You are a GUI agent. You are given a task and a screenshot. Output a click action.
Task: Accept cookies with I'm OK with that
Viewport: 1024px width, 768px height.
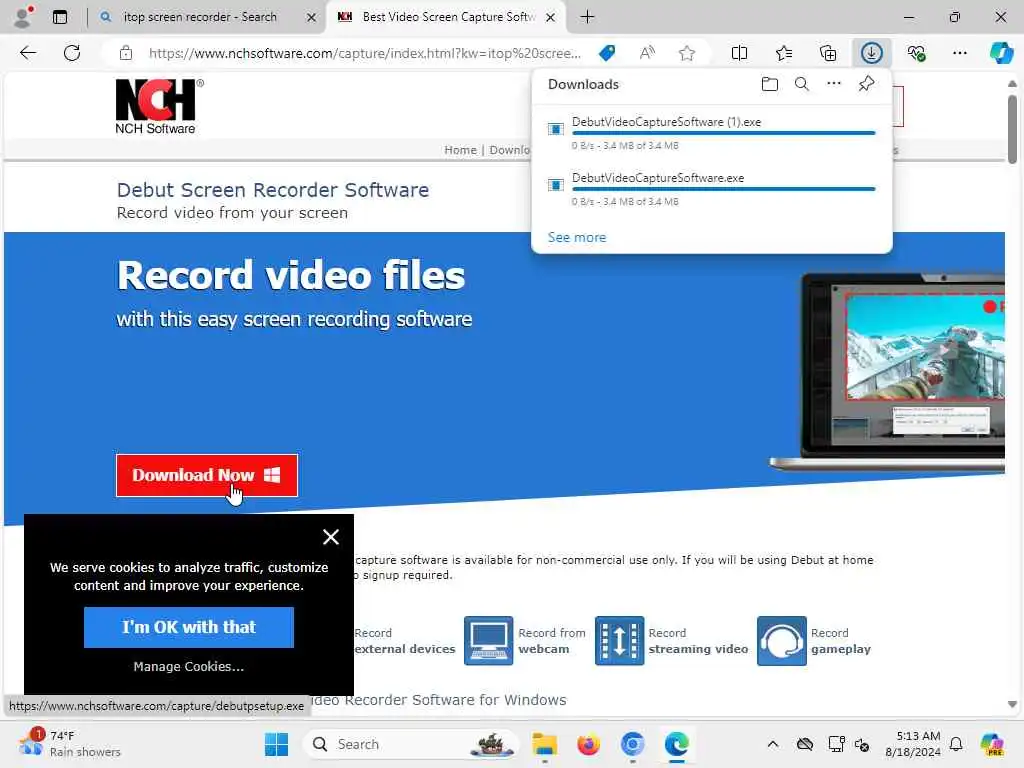189,627
